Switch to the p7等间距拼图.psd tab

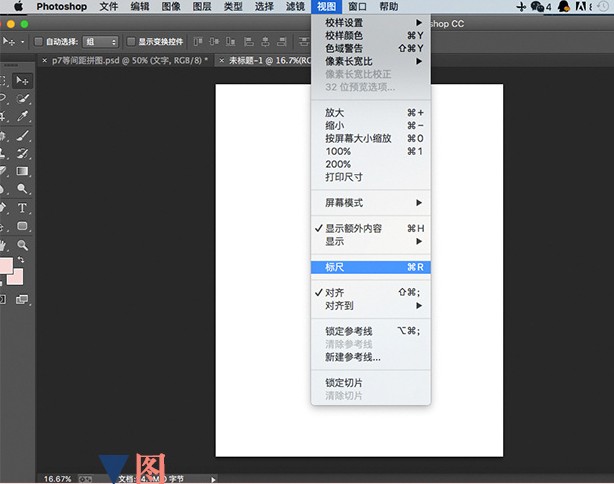click(130, 61)
